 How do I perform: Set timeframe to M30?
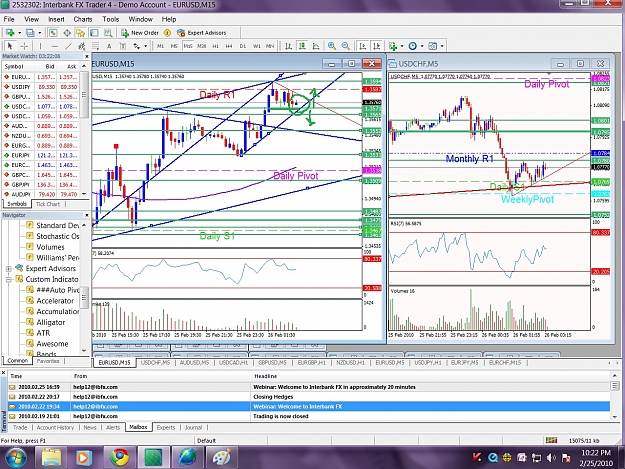tap(202, 46)
